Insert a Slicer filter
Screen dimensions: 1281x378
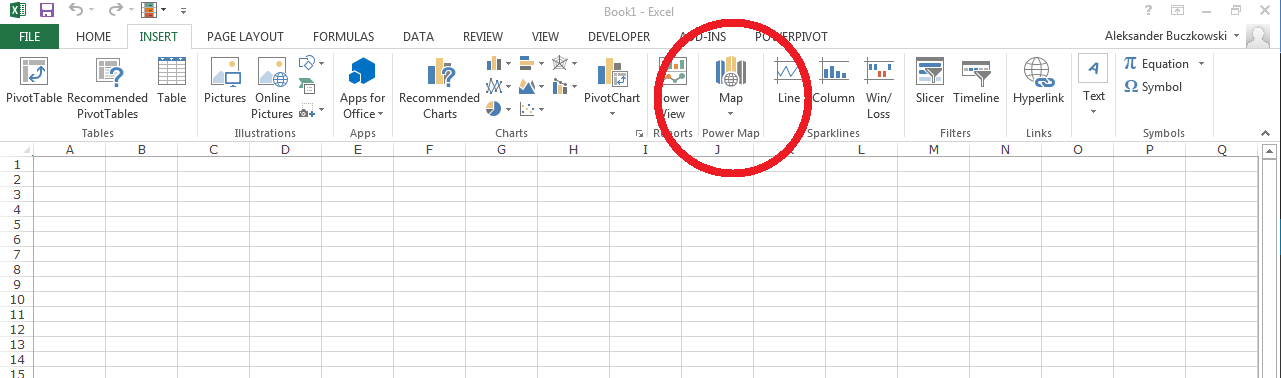pyautogui.click(x=930, y=81)
